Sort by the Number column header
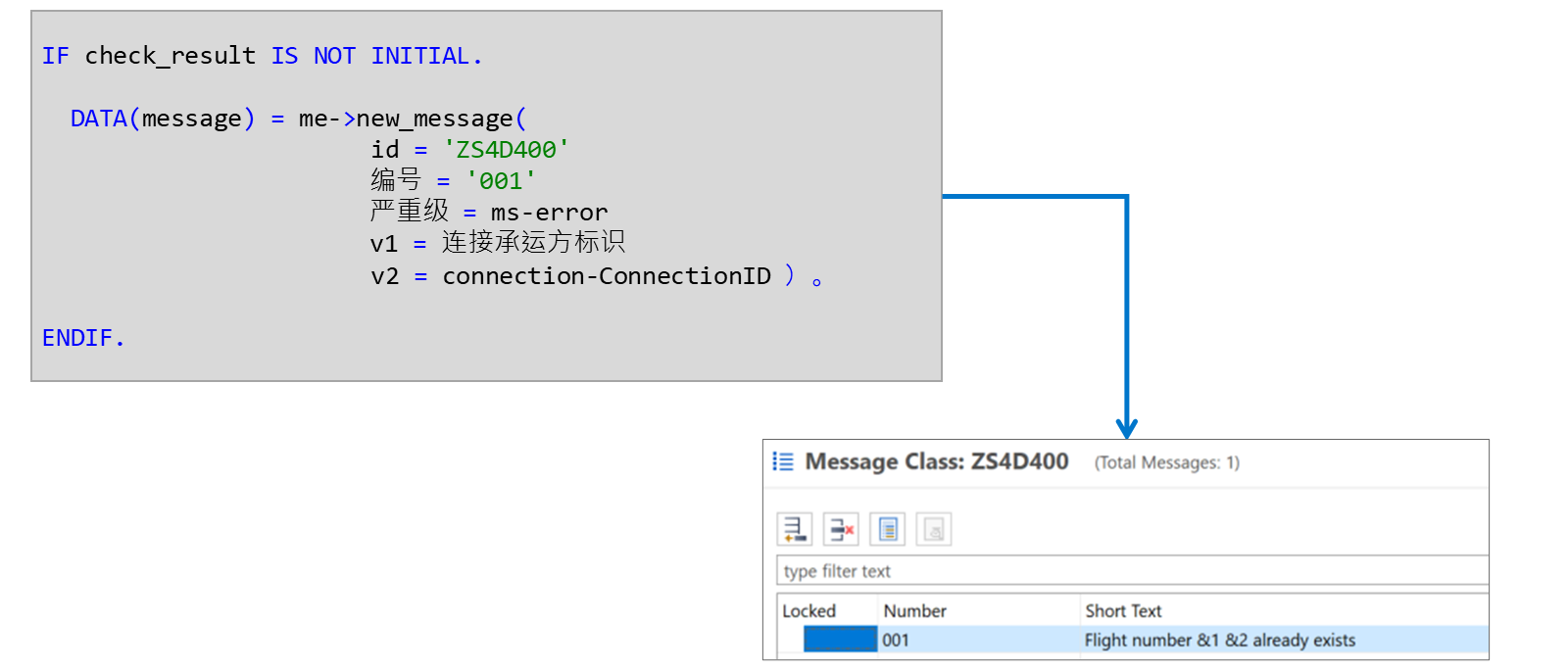The height and width of the screenshot is (671, 1568). point(914,611)
